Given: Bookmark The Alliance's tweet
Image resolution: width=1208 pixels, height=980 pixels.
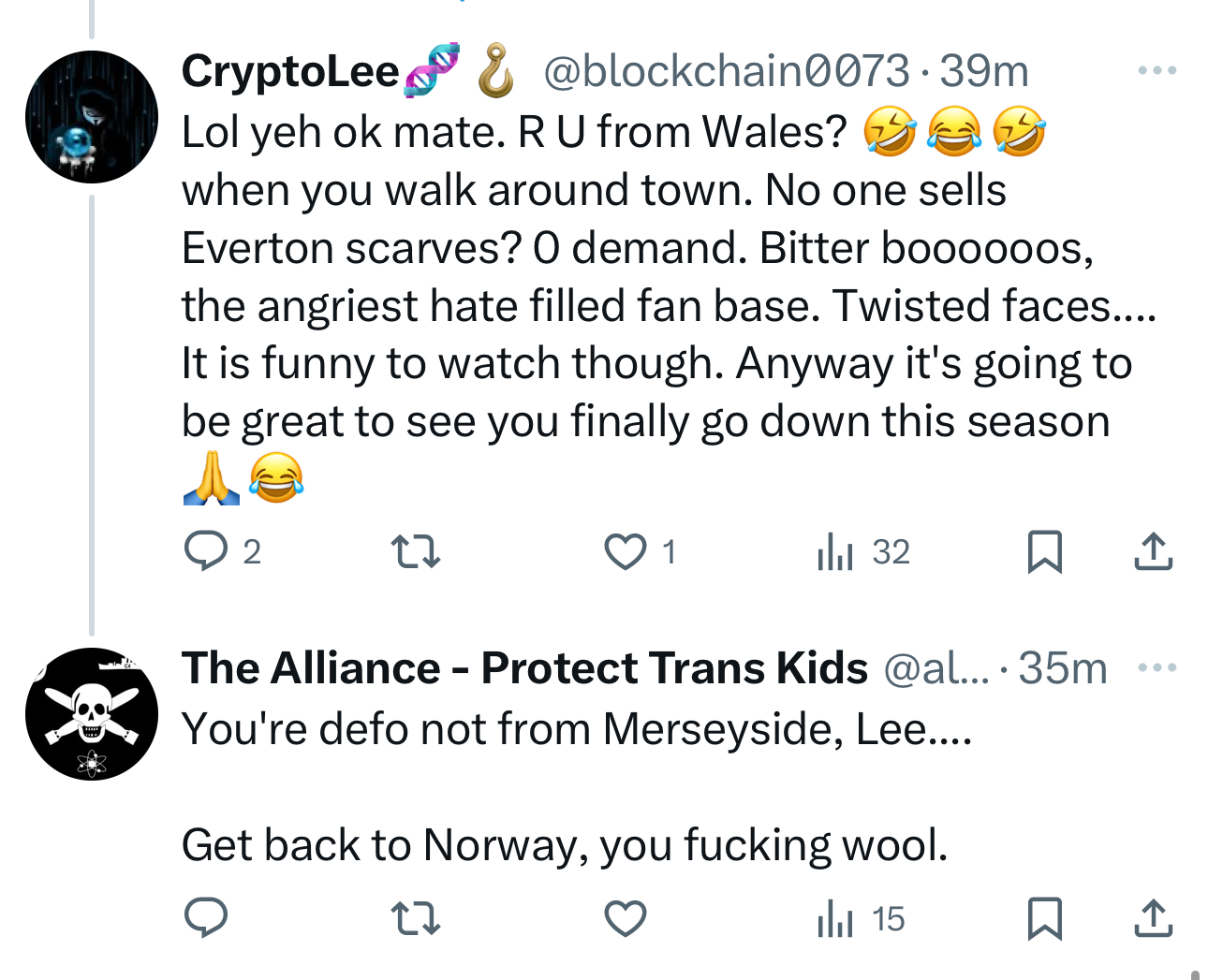Looking at the screenshot, I should click(x=1044, y=918).
